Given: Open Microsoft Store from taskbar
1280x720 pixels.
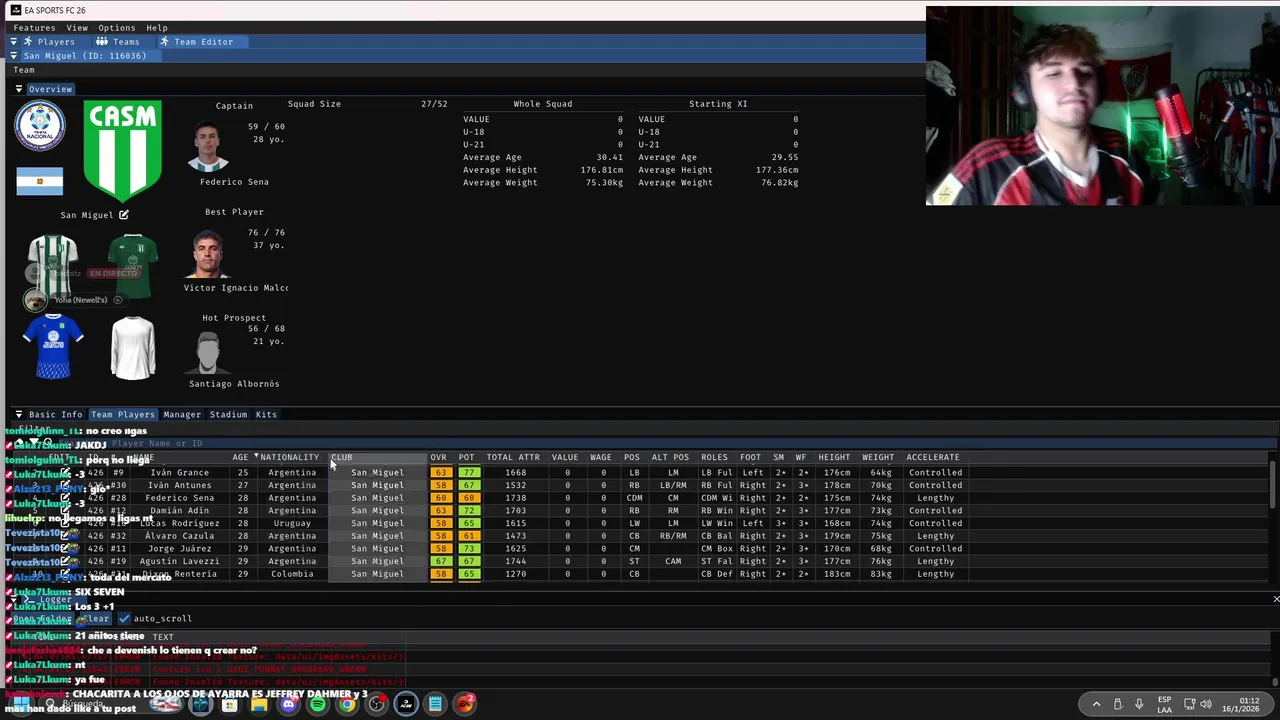Looking at the screenshot, I should pyautogui.click(x=230, y=704).
